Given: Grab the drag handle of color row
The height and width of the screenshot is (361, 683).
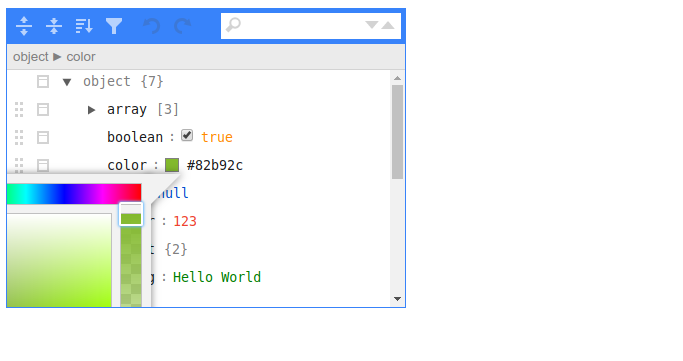Looking at the screenshot, I should (19, 165).
